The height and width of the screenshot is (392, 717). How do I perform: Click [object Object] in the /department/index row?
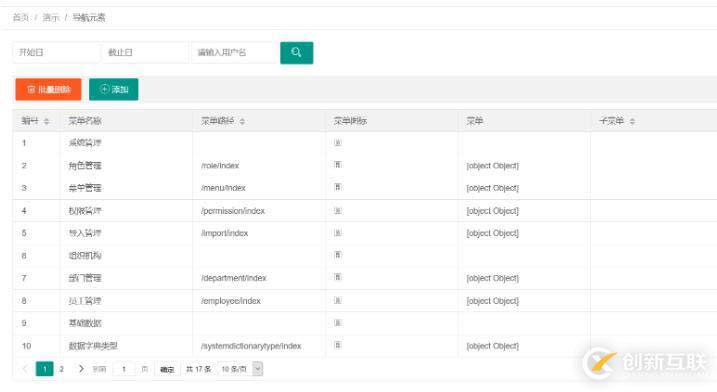[492, 278]
